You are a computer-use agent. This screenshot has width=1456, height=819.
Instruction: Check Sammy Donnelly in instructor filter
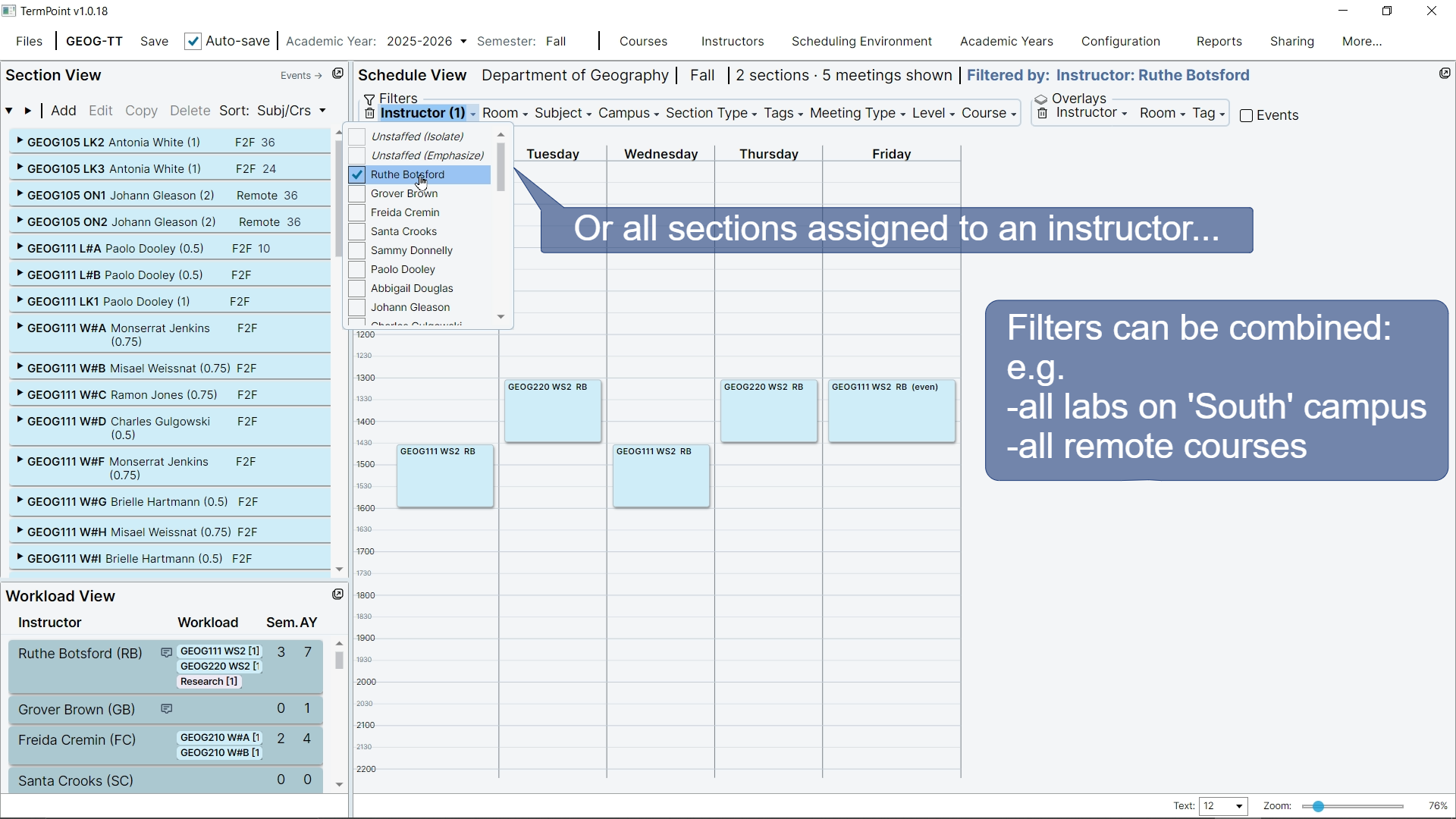357,250
